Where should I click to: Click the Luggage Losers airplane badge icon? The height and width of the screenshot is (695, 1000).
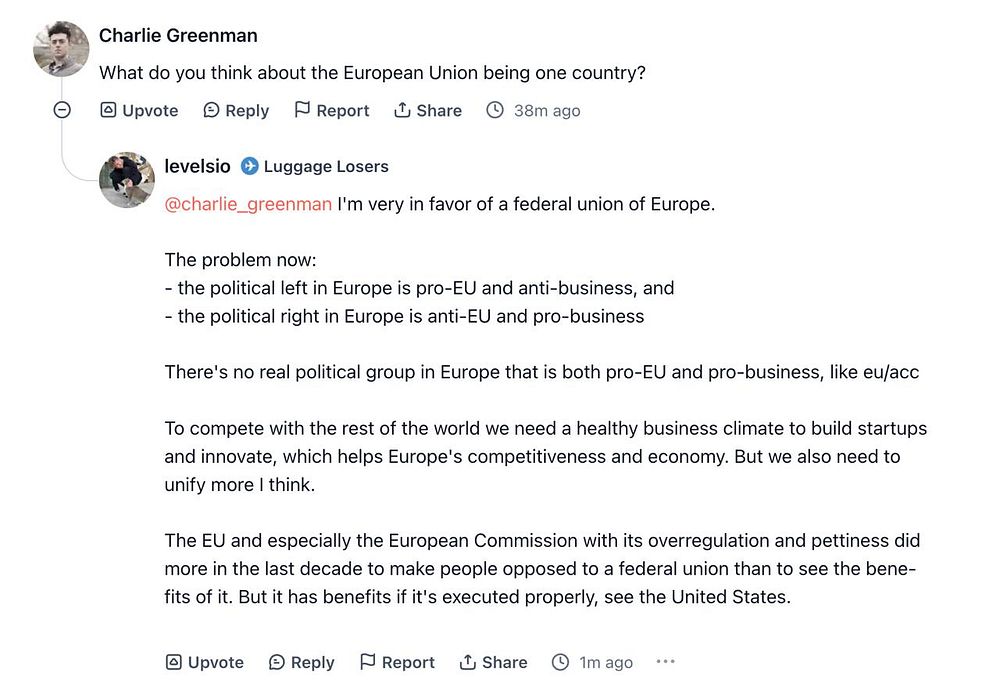[x=250, y=166]
